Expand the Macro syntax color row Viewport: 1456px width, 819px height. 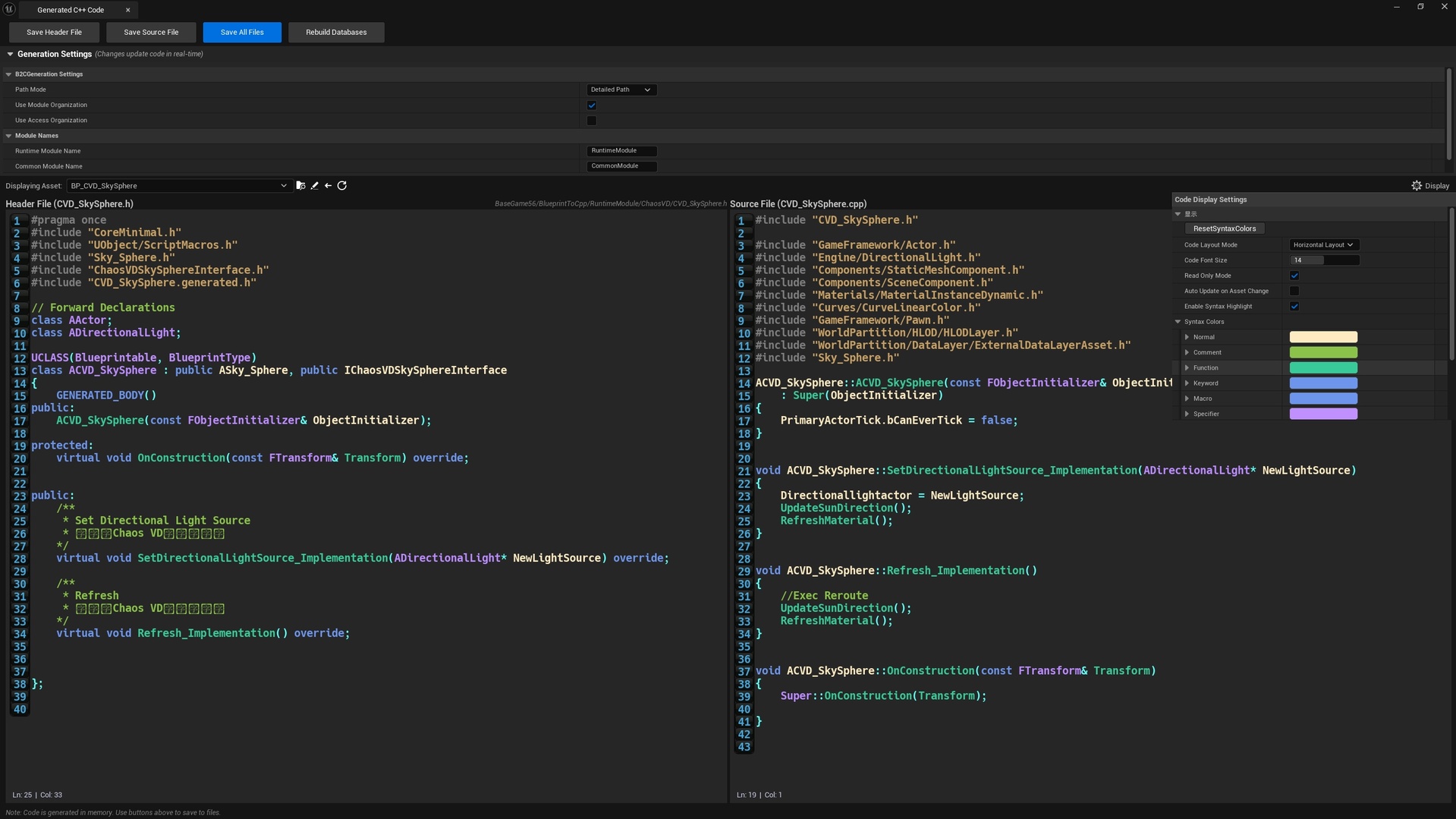point(1187,398)
